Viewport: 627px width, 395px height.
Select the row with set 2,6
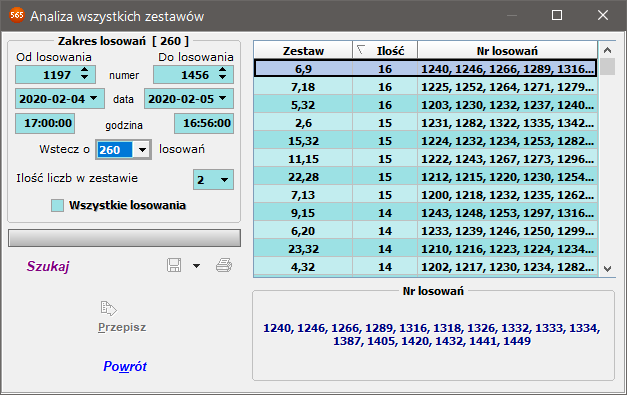(x=425, y=123)
